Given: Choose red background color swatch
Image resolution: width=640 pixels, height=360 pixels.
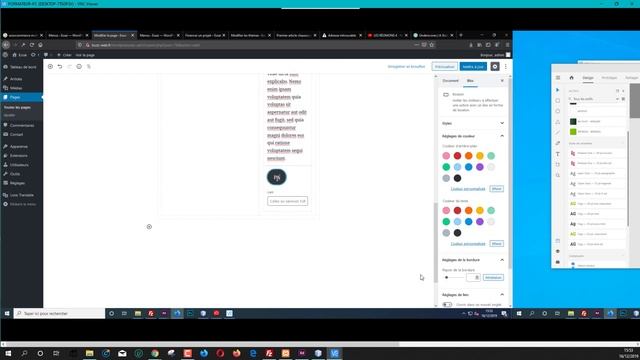Looking at the screenshot, I should tap(458, 156).
